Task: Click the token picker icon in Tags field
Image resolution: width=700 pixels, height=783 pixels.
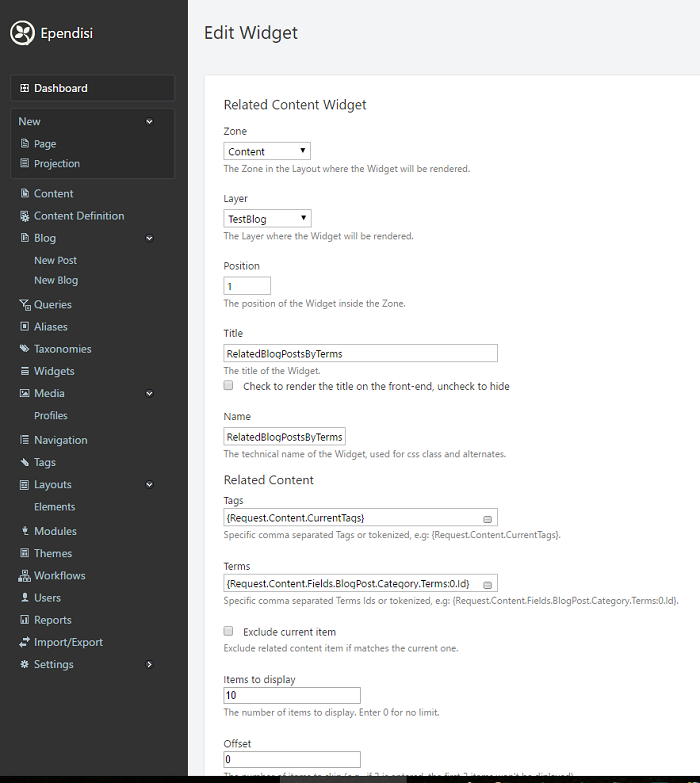Action: 487,518
